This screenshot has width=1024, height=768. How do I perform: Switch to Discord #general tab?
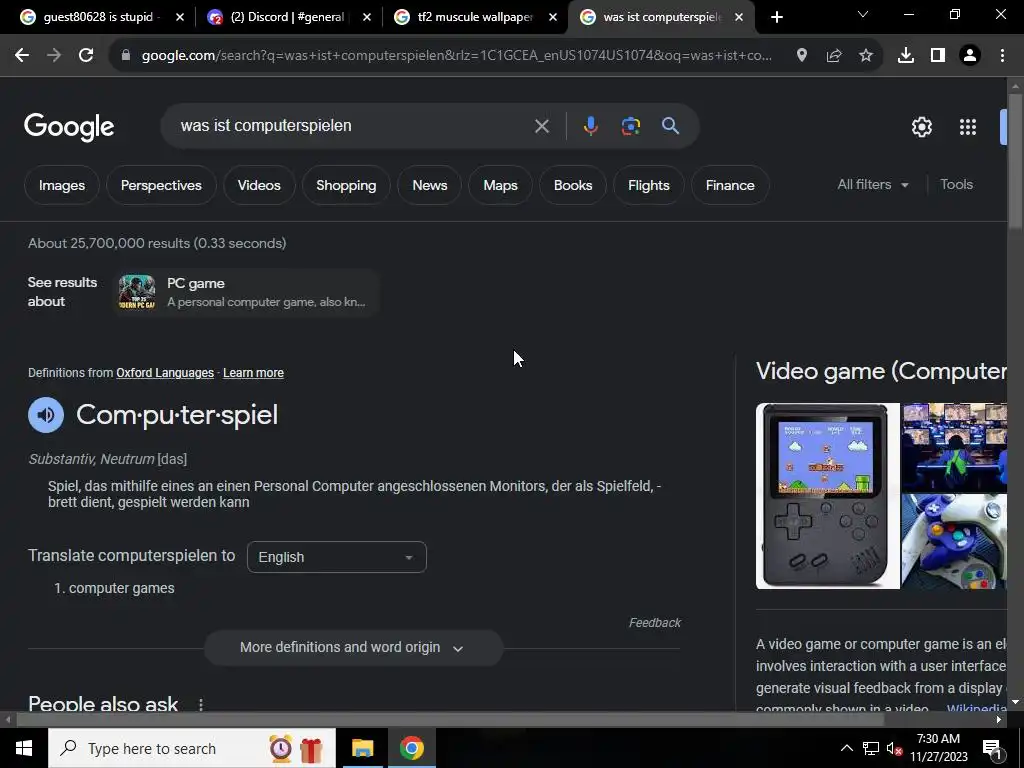(288, 17)
